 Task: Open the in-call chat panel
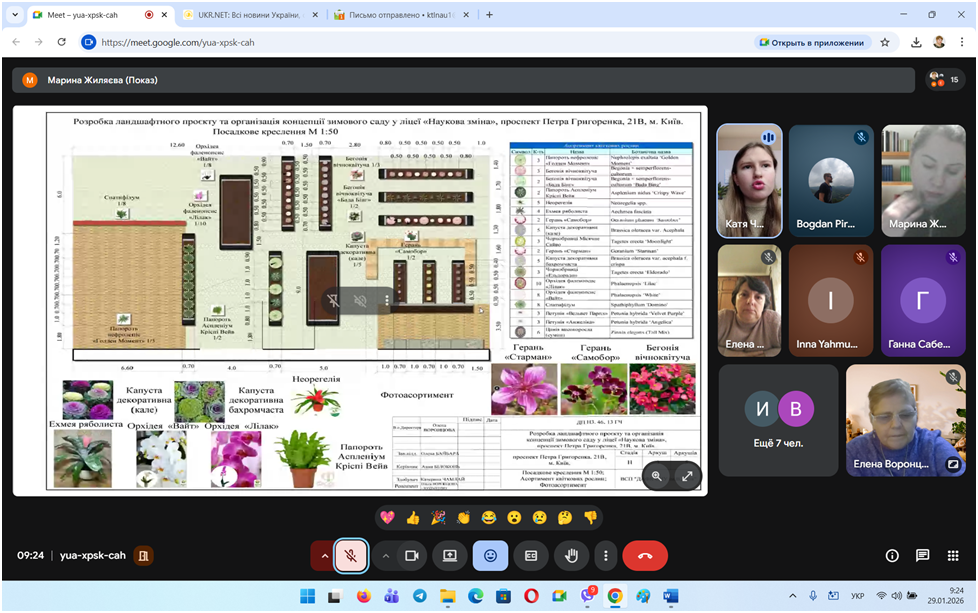tap(923, 556)
